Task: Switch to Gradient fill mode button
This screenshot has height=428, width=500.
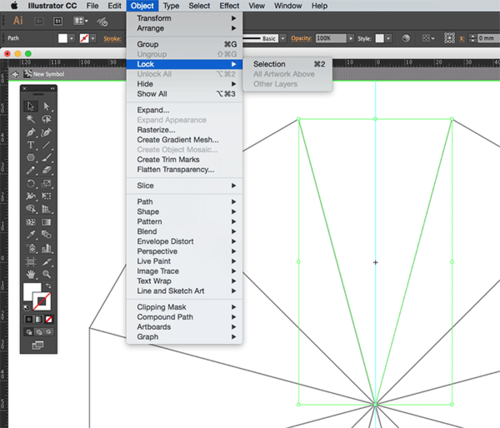Action: pos(39,319)
